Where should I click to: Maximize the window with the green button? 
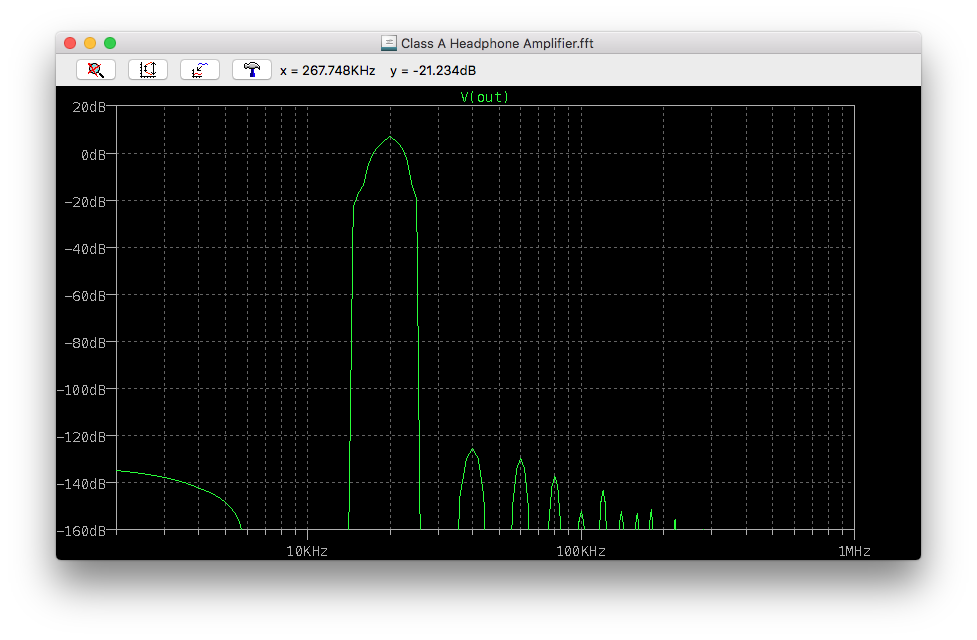(x=110, y=43)
